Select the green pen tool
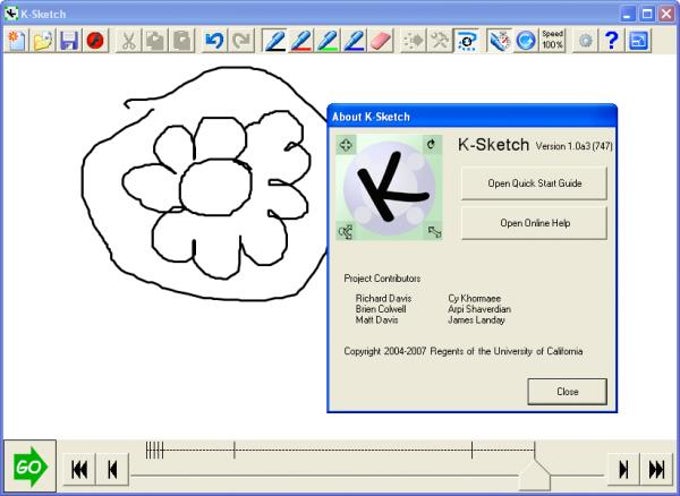The image size is (680, 496). (328, 41)
